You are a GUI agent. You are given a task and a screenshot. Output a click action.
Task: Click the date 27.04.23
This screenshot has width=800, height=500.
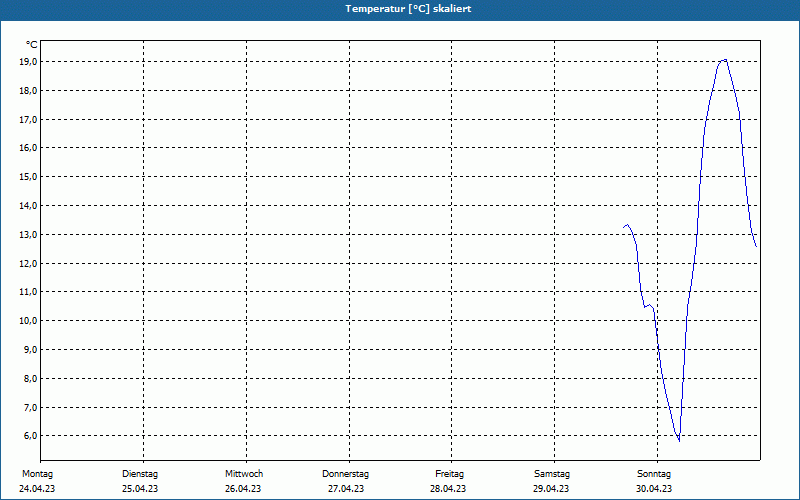pos(346,489)
